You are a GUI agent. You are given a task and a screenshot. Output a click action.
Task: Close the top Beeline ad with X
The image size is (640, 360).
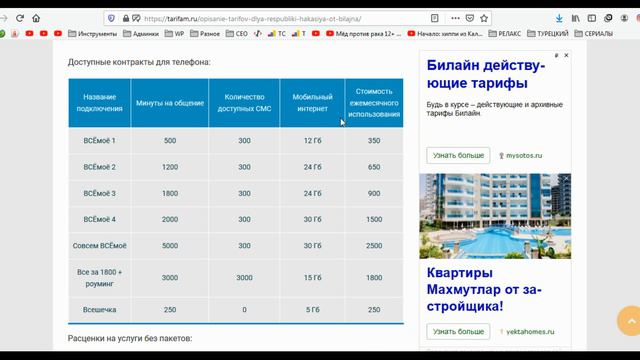566,55
